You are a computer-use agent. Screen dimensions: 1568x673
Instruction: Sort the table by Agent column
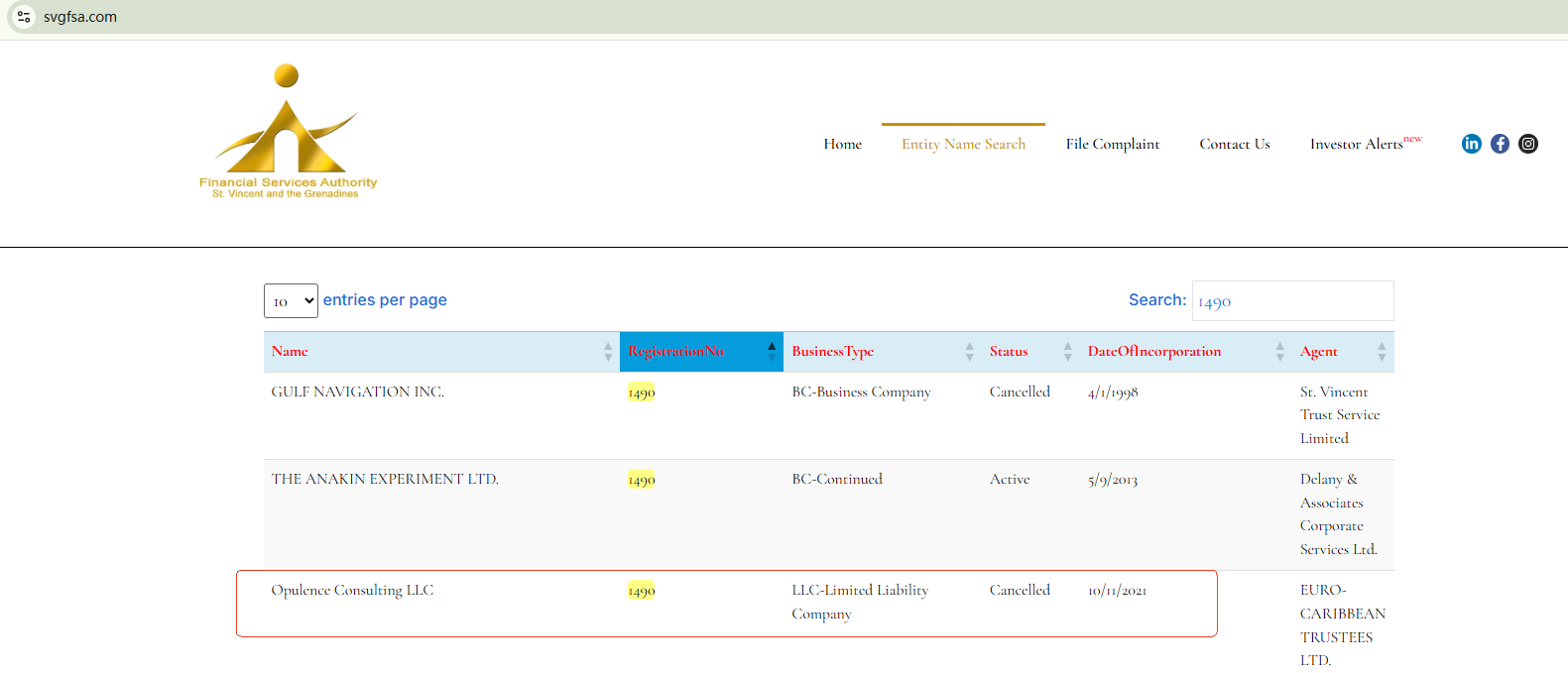pyautogui.click(x=1318, y=352)
